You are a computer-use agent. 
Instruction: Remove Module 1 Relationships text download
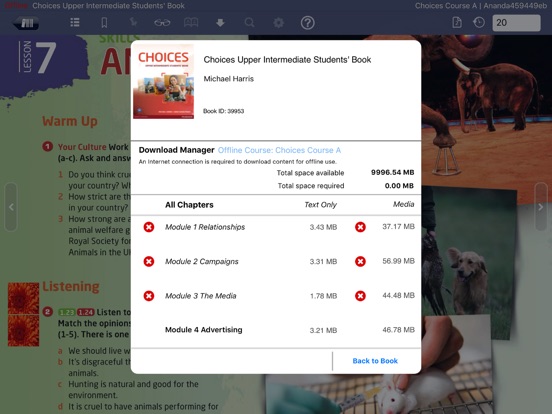[149, 227]
